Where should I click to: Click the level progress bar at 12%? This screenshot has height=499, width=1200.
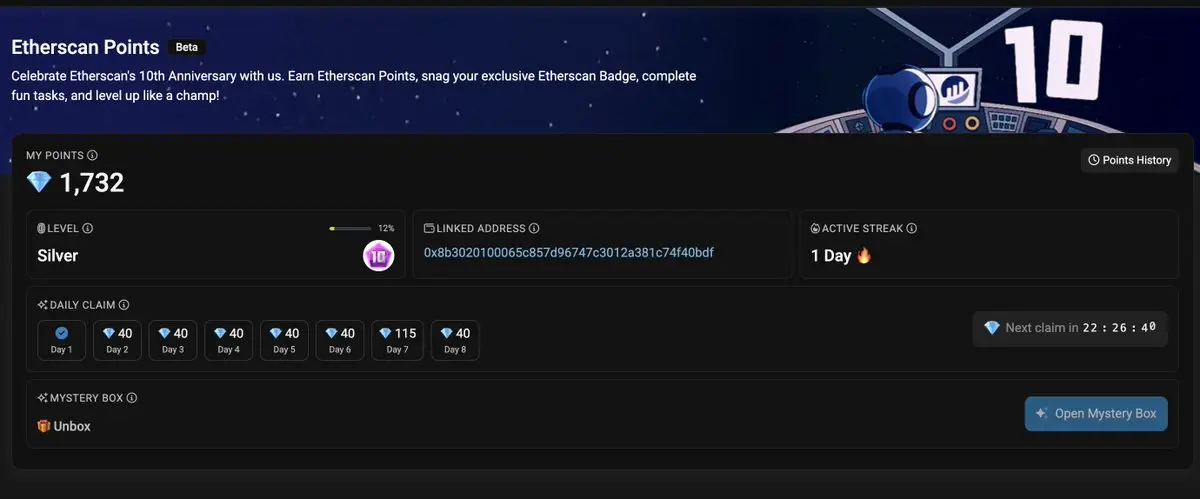pos(349,229)
